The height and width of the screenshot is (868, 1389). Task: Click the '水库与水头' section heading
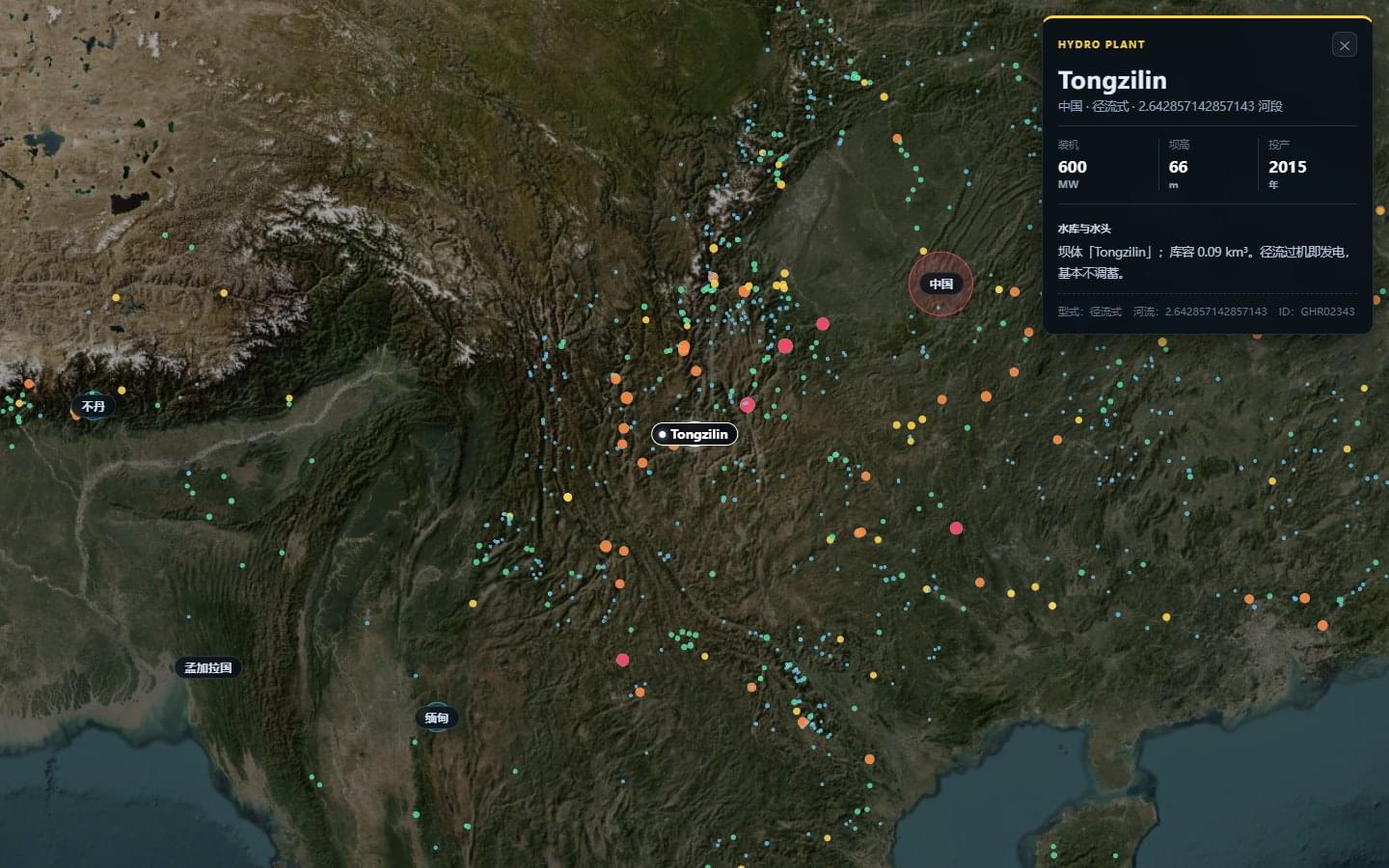(x=1084, y=229)
